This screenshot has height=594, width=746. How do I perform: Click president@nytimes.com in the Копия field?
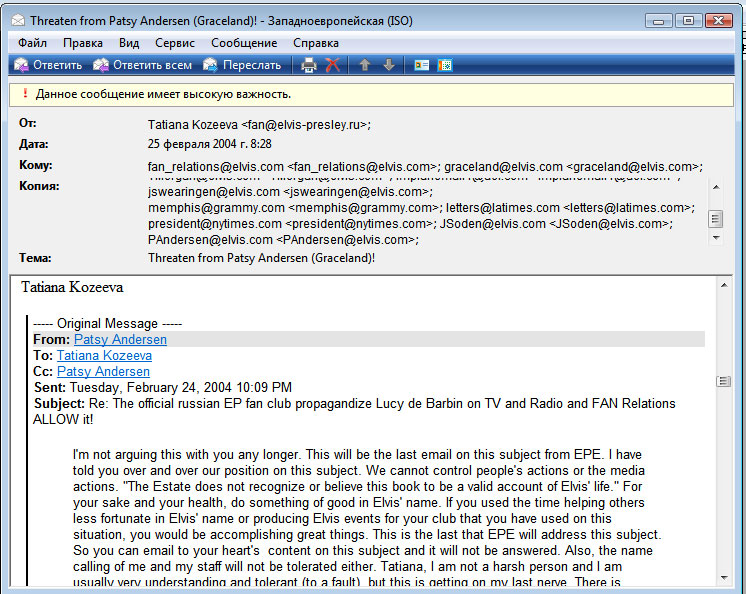click(x=292, y=224)
